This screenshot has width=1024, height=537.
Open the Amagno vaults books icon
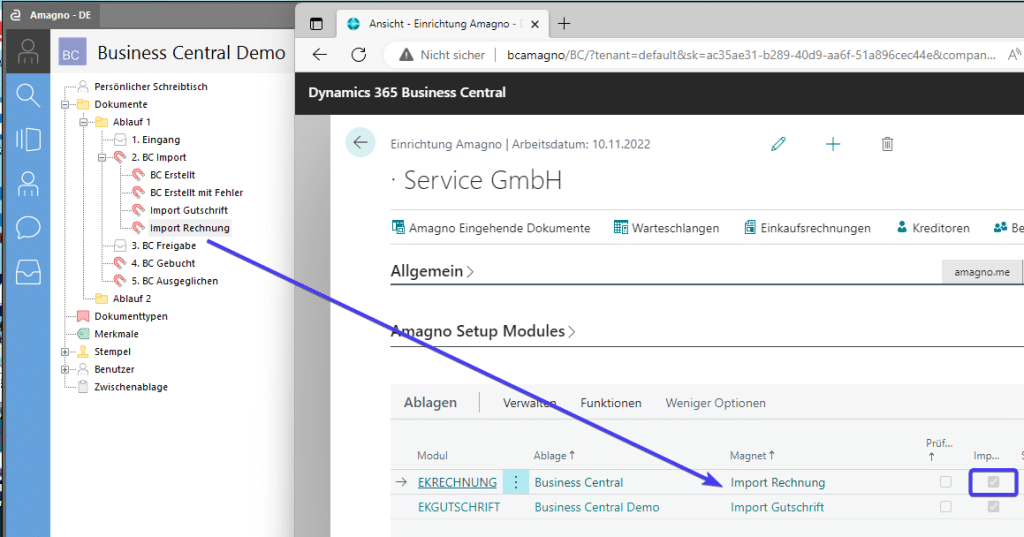(x=27, y=139)
